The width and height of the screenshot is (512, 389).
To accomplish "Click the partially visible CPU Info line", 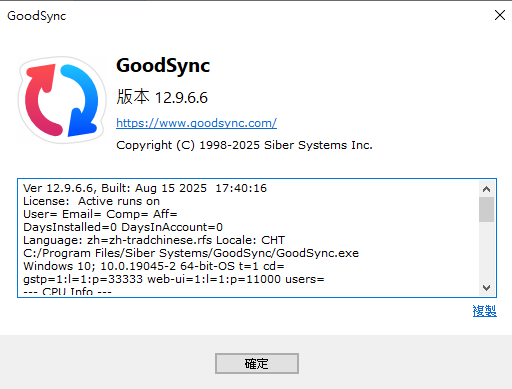I will pyautogui.click(x=67, y=291).
